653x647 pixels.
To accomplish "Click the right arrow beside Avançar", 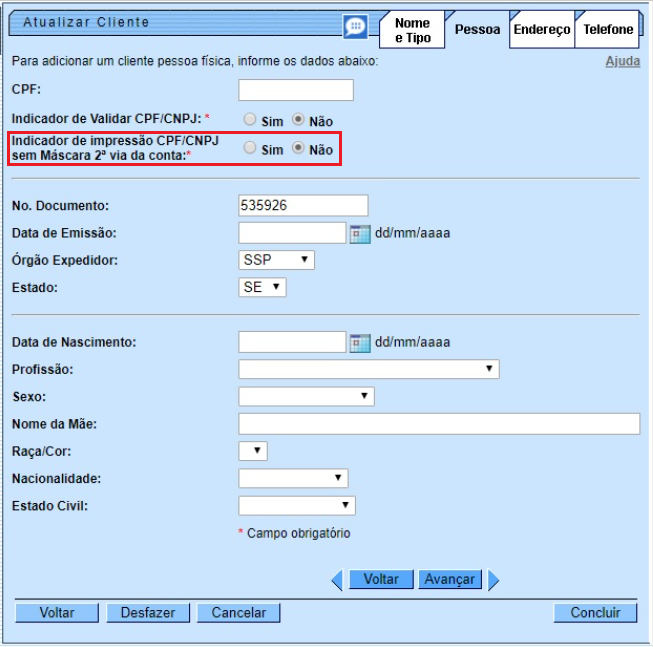I will pos(493,580).
